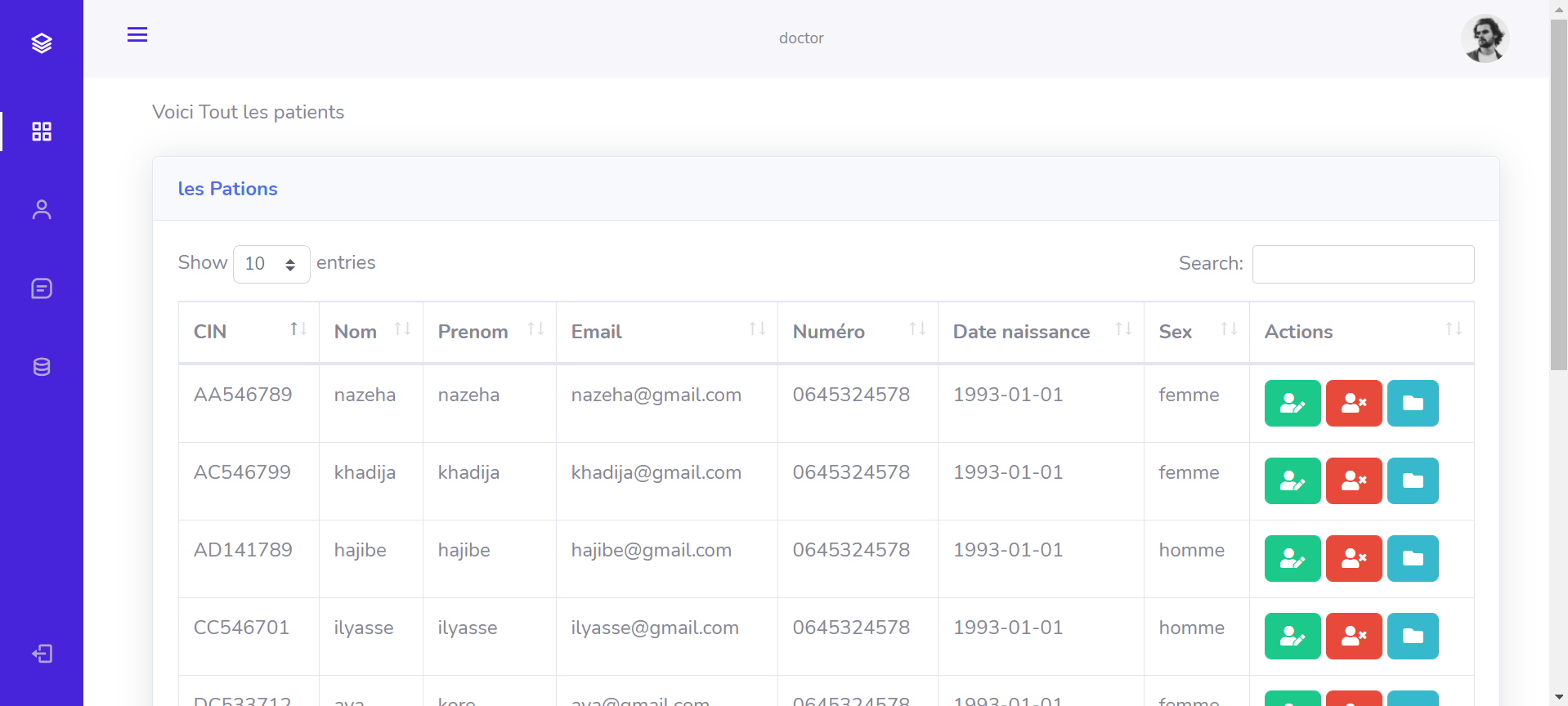Delete patient ilyasse with red button
1568x706 pixels.
coord(1354,637)
